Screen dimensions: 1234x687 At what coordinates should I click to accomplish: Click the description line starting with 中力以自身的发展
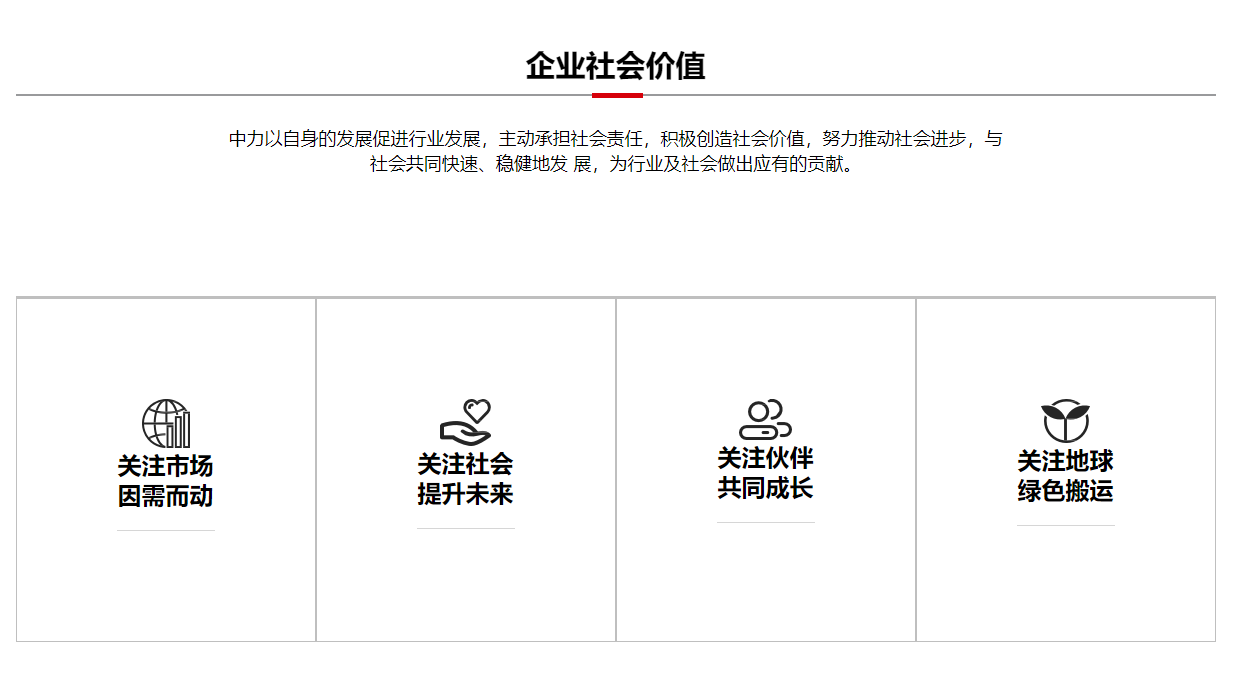pyautogui.click(x=616, y=139)
